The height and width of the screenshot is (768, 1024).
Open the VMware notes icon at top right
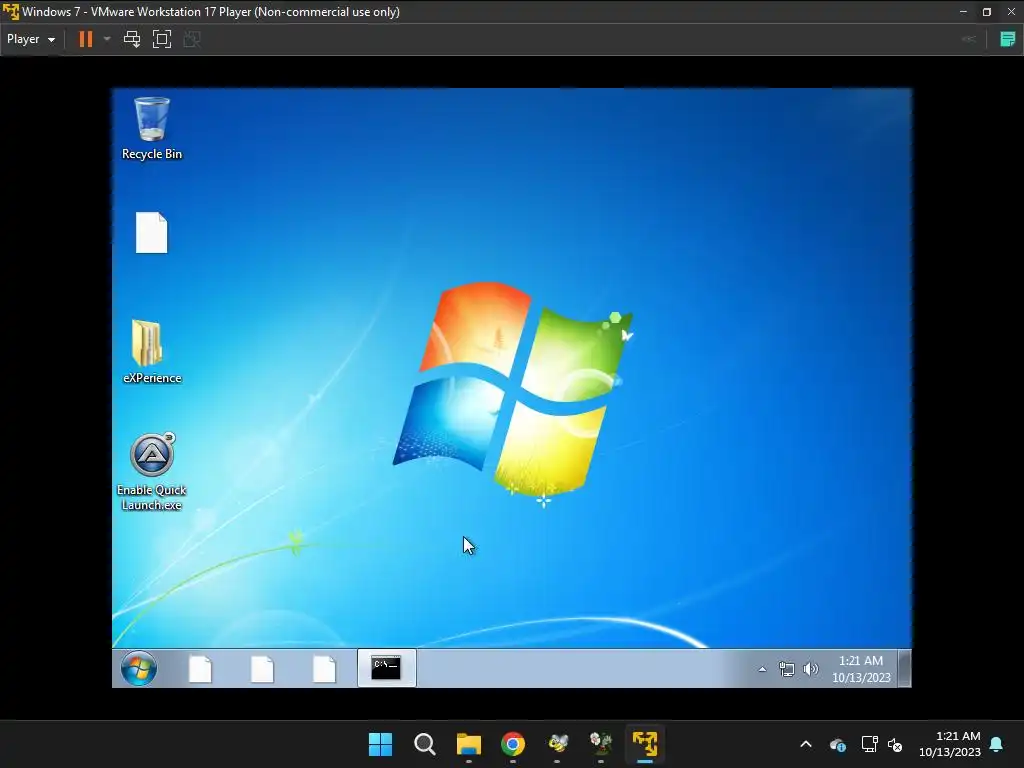[1008, 39]
